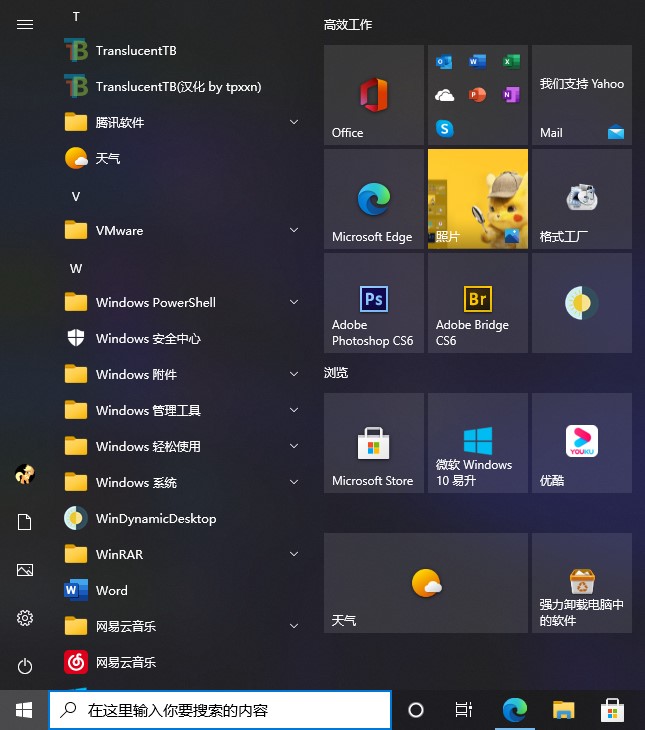Click the 浏览 group title
645x730 pixels.
[x=336, y=372]
